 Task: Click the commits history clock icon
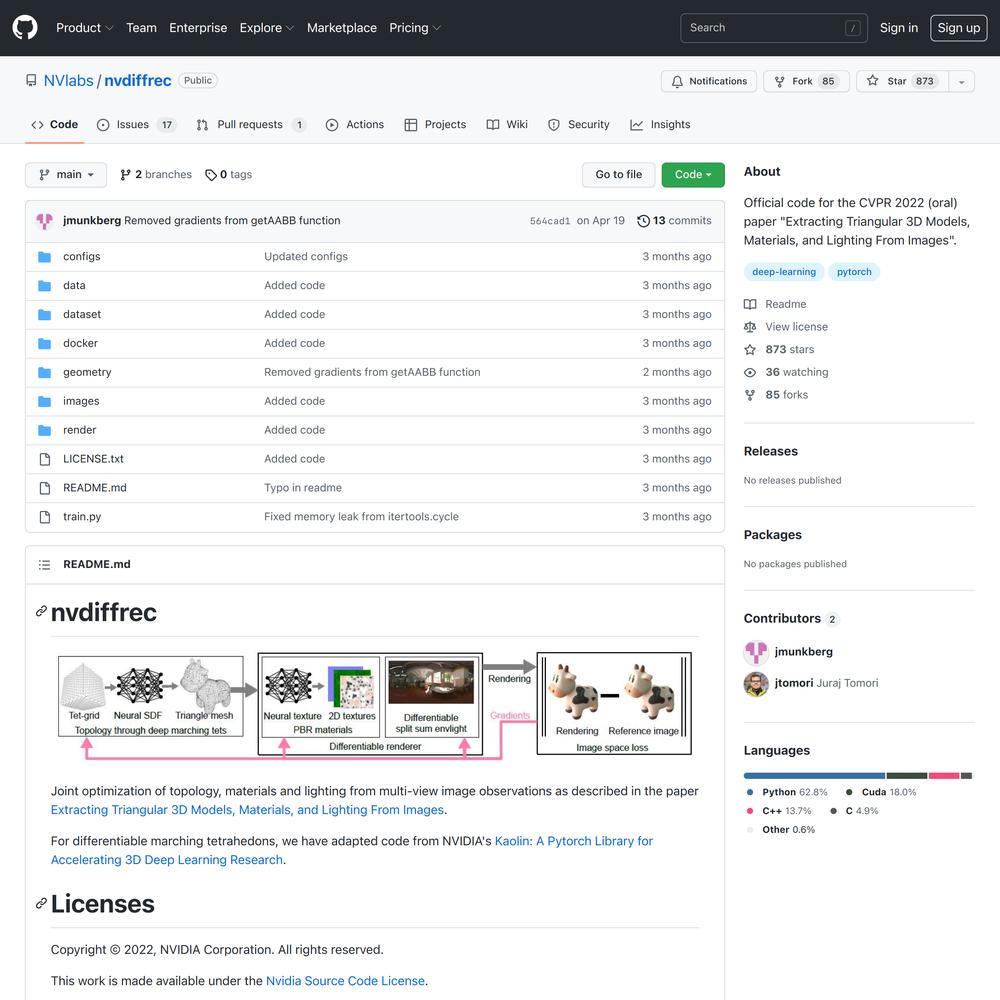click(643, 221)
